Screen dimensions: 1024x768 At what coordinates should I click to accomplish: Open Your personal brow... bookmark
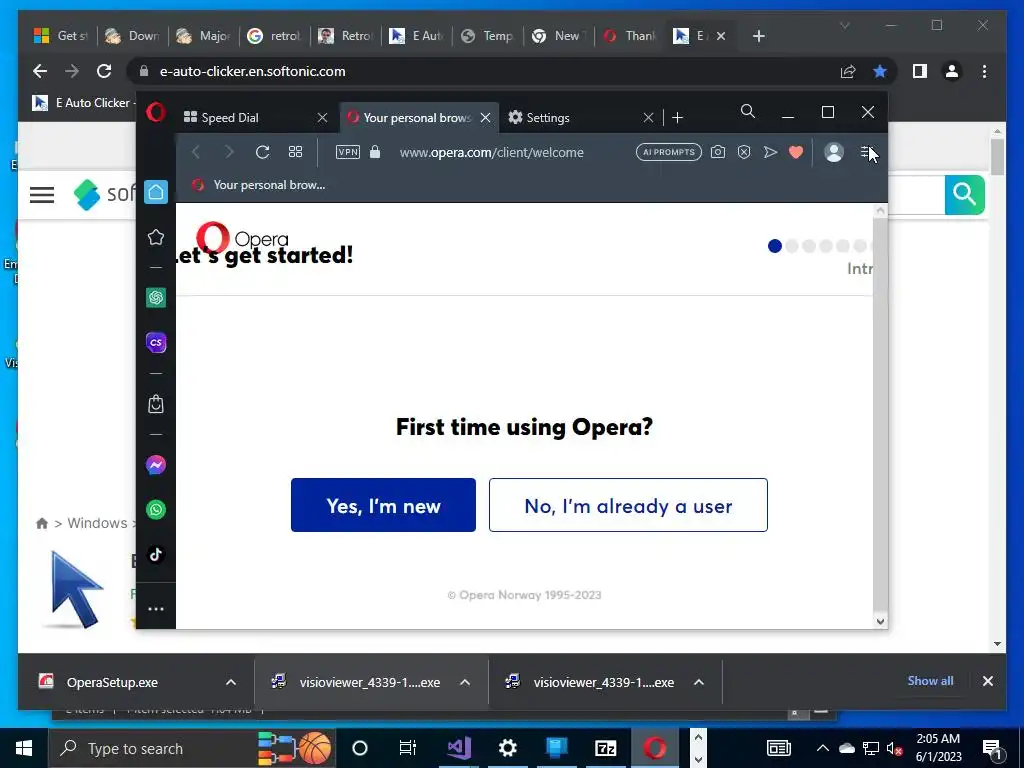pos(259,185)
